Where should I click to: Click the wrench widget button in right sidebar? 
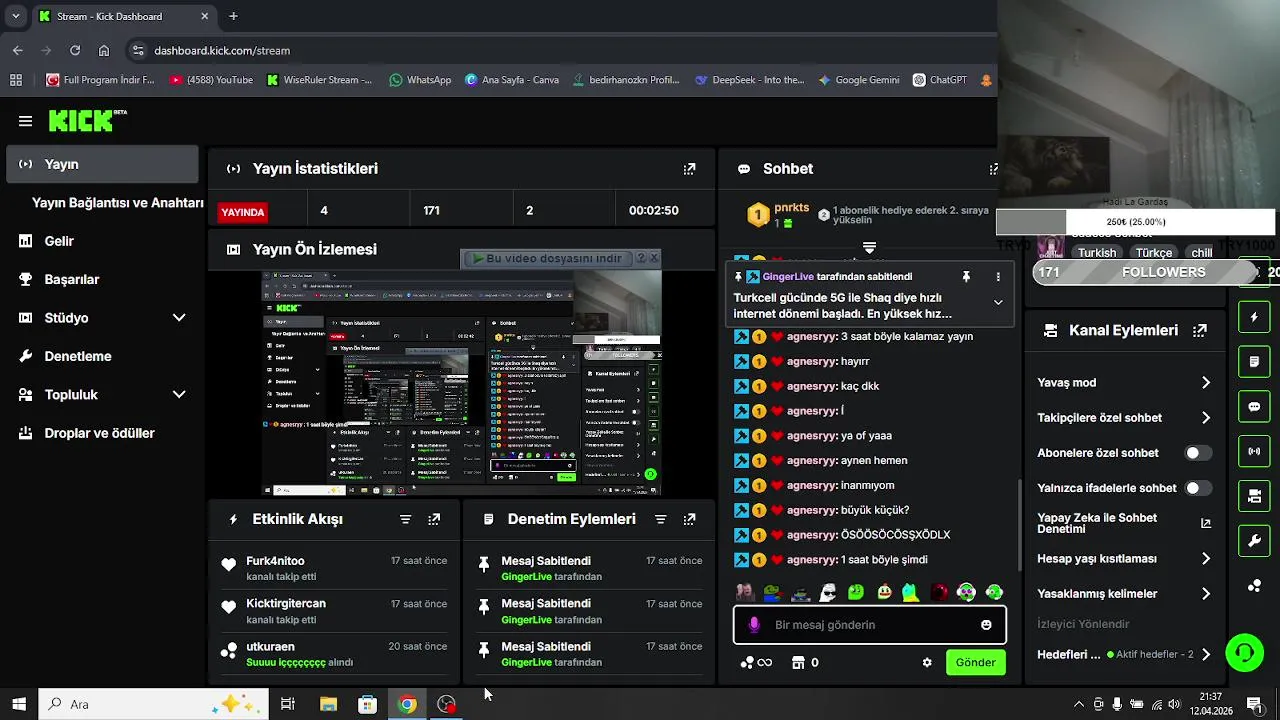[1254, 541]
